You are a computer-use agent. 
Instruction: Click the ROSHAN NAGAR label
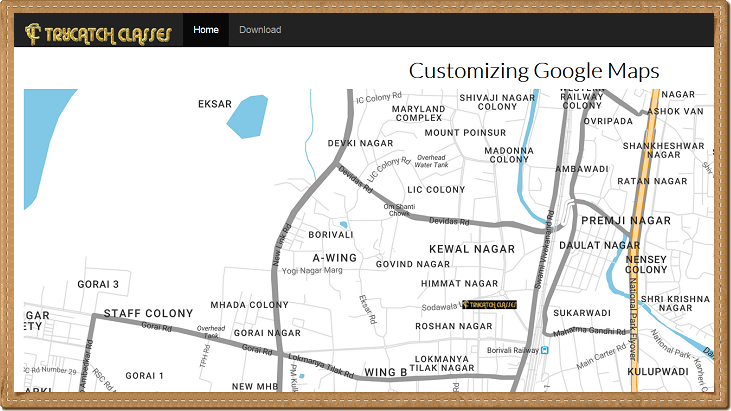point(454,326)
